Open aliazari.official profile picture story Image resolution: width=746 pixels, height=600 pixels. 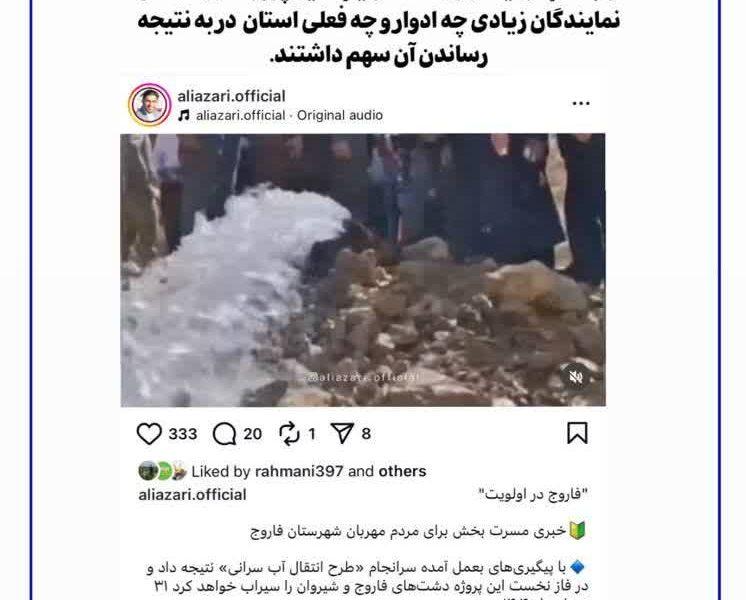149,105
